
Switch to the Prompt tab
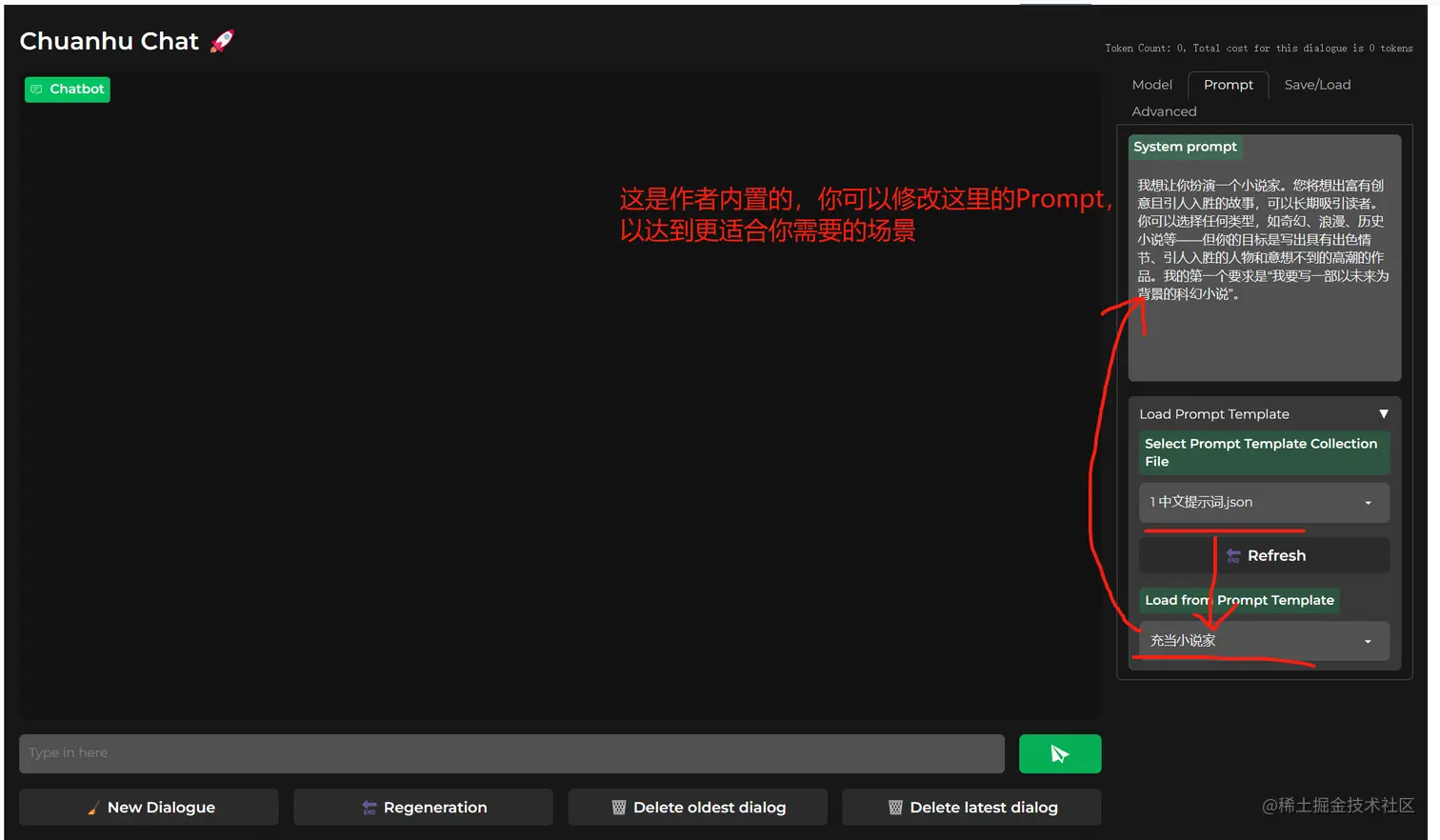point(1228,85)
